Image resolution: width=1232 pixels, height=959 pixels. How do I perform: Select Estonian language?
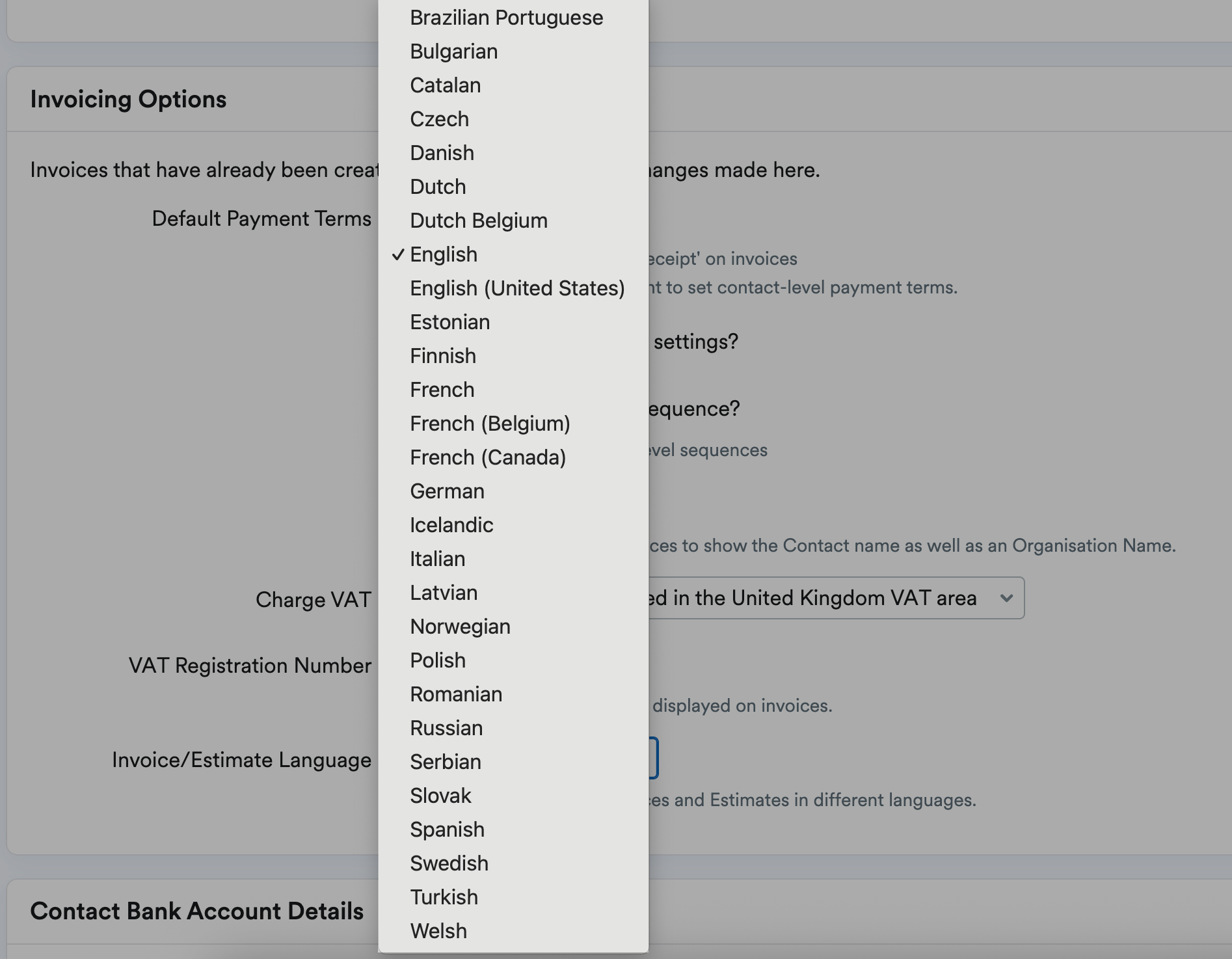(513, 322)
